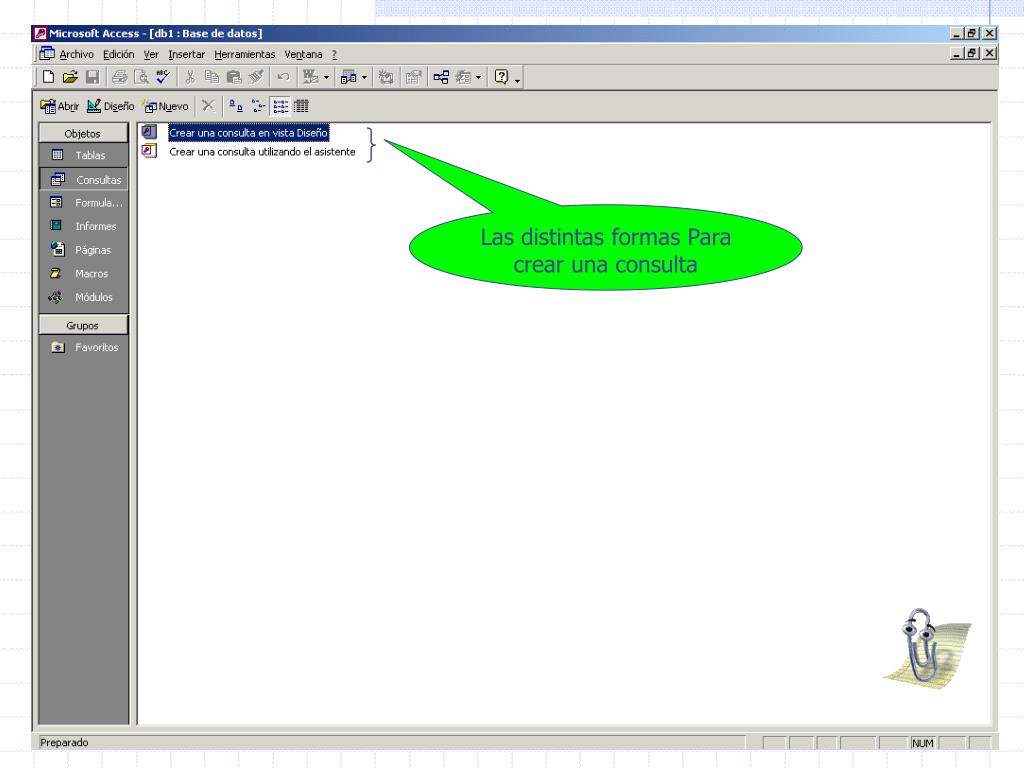The image size is (1024, 768).
Task: Open the Archivo menu
Action: point(76,54)
